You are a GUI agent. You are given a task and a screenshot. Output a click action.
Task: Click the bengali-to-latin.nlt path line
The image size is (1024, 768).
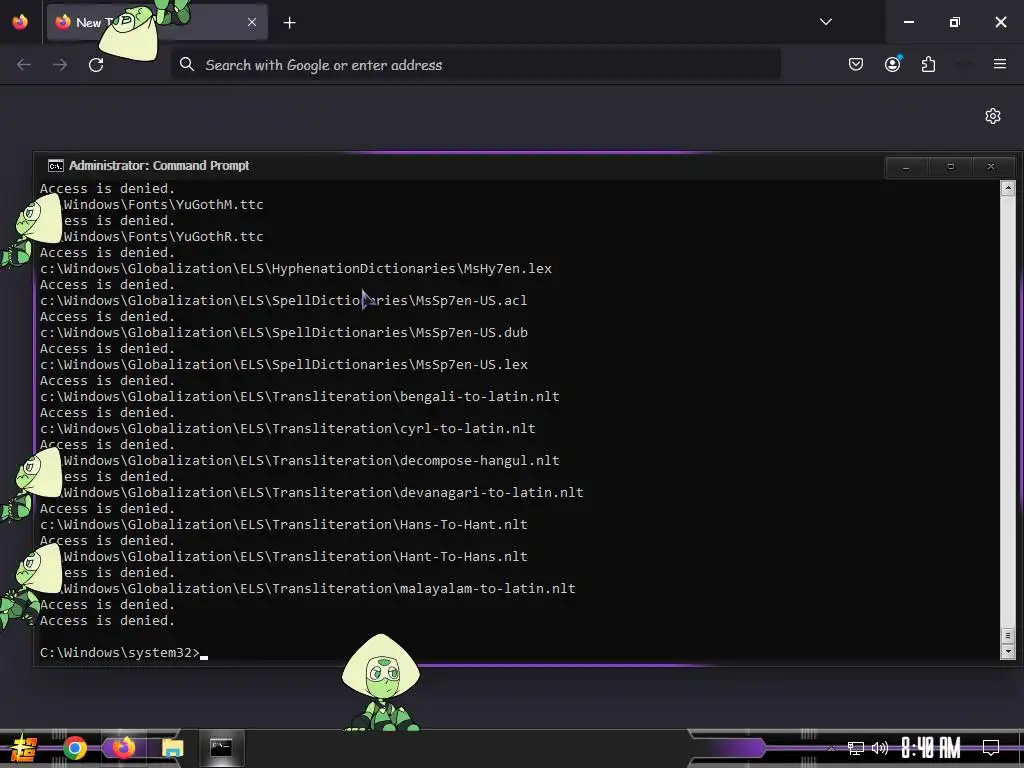click(300, 396)
